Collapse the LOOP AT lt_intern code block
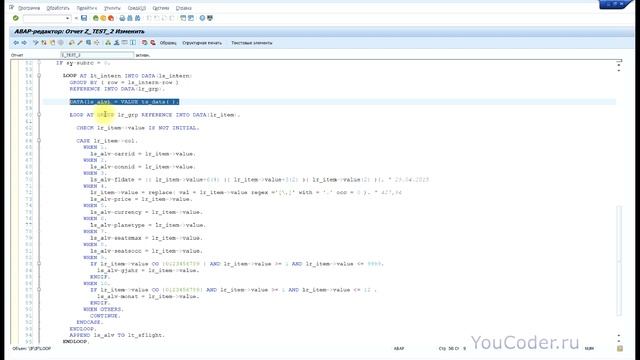 [x=39, y=76]
